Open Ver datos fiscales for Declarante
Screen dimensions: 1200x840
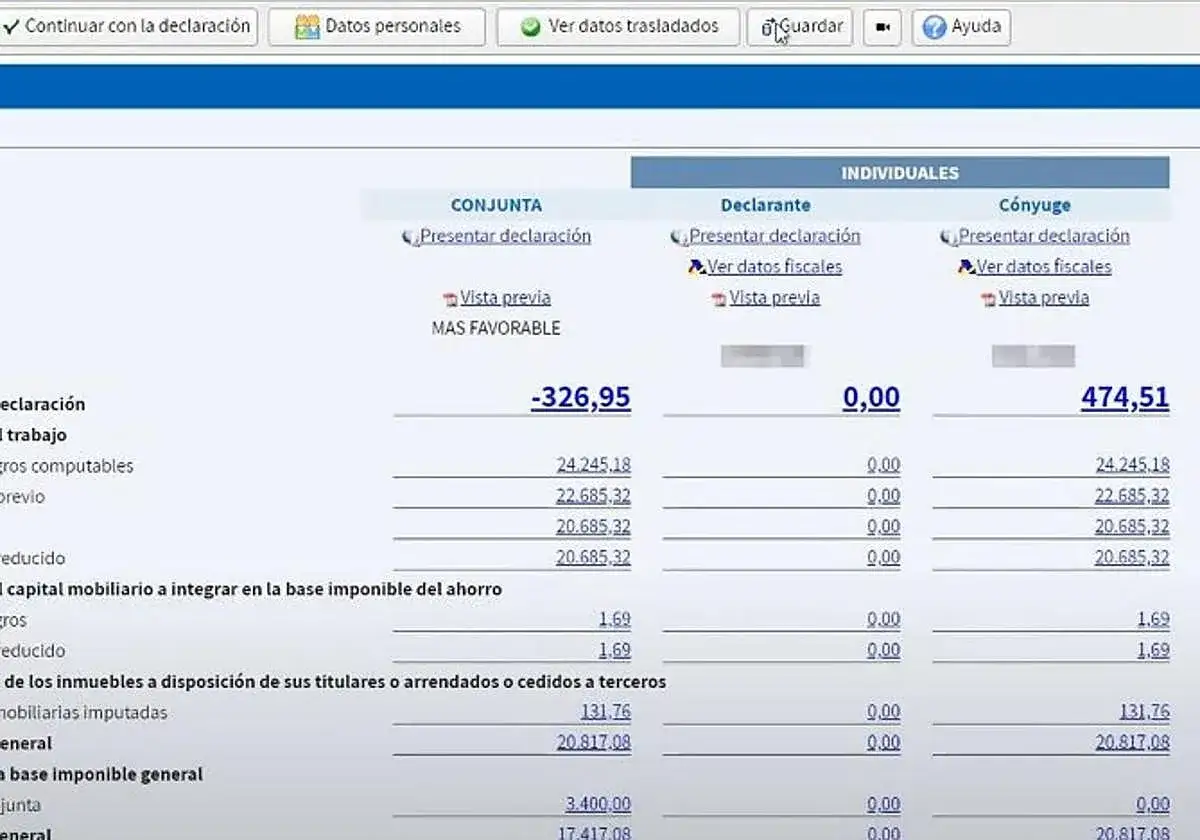[x=775, y=267]
